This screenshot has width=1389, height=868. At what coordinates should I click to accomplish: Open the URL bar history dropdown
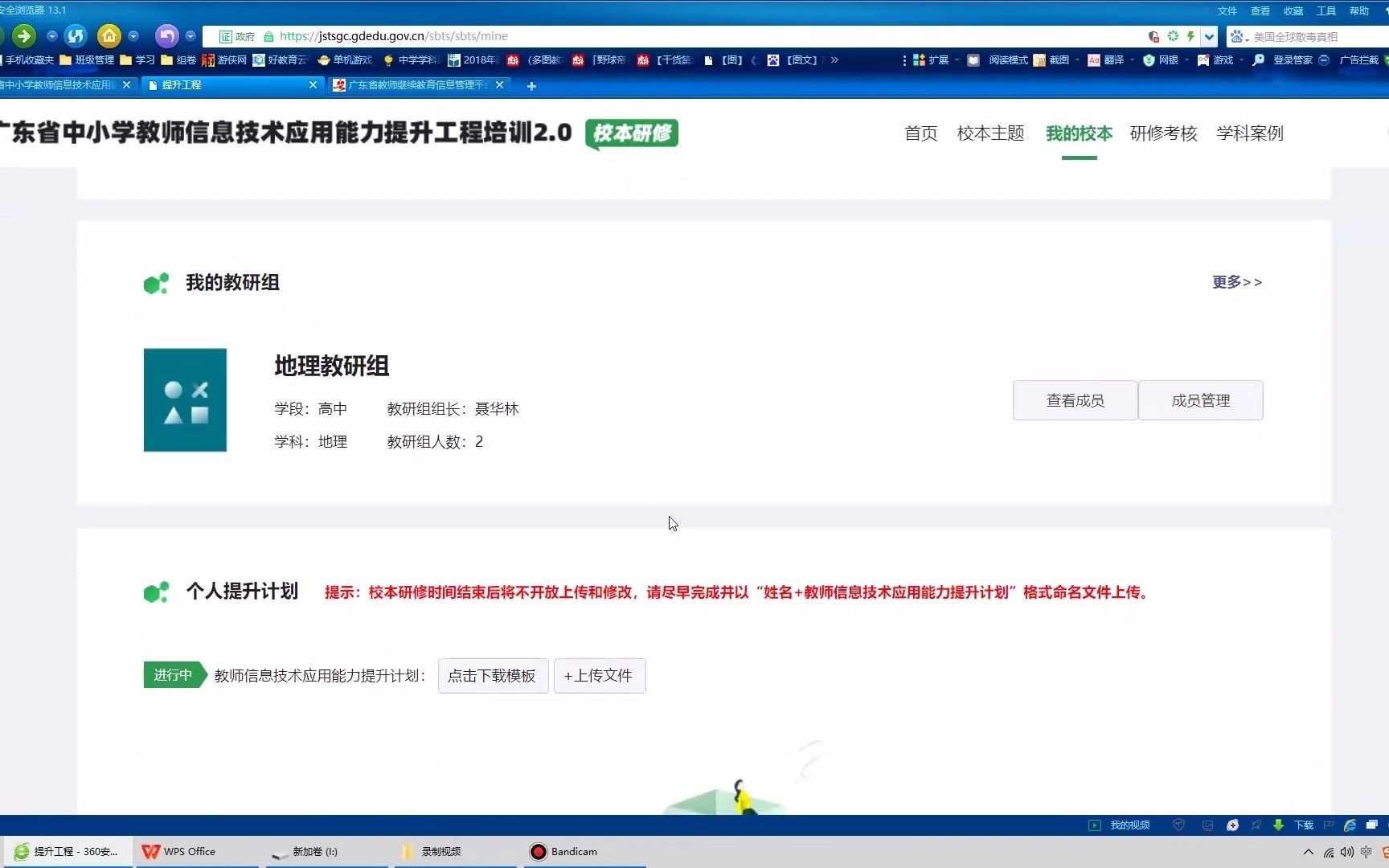(x=1209, y=36)
